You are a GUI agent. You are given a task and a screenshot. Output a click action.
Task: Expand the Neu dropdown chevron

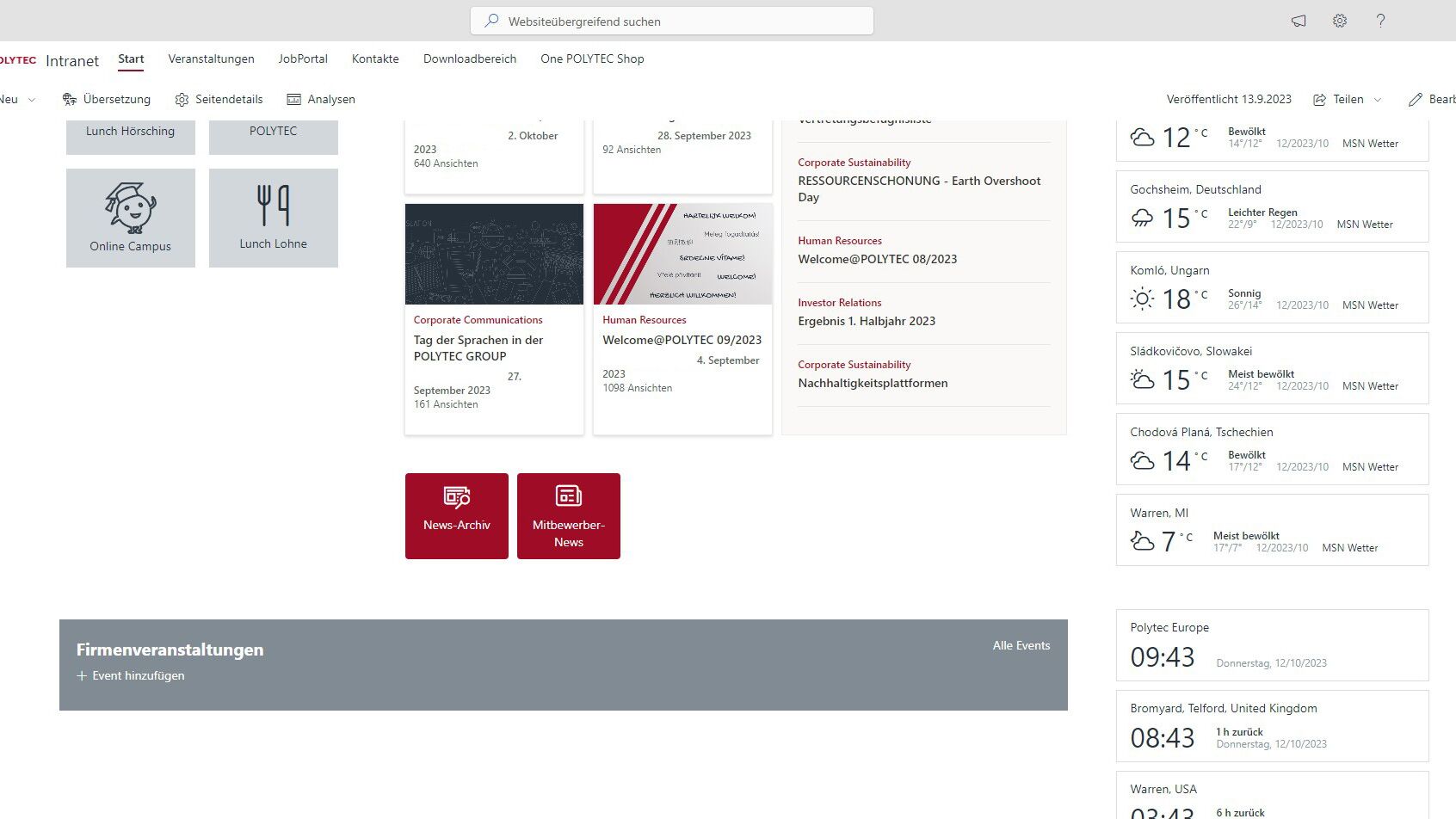(x=32, y=100)
